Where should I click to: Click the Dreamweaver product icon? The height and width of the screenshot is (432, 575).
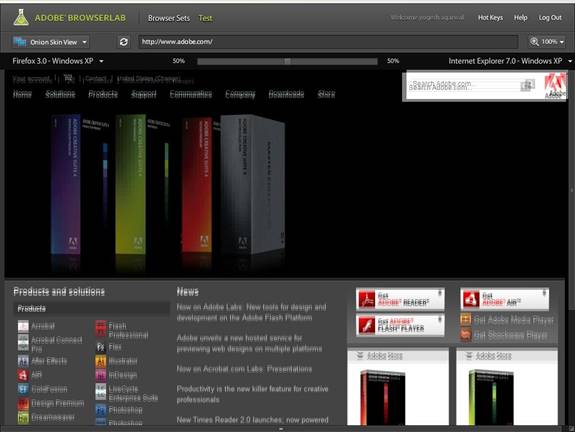click(23, 417)
